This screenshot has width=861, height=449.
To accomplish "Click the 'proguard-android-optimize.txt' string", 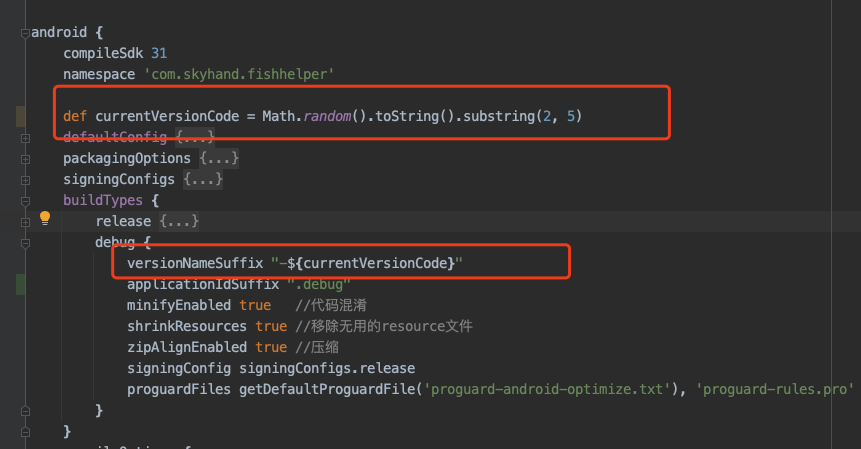I will (547, 389).
